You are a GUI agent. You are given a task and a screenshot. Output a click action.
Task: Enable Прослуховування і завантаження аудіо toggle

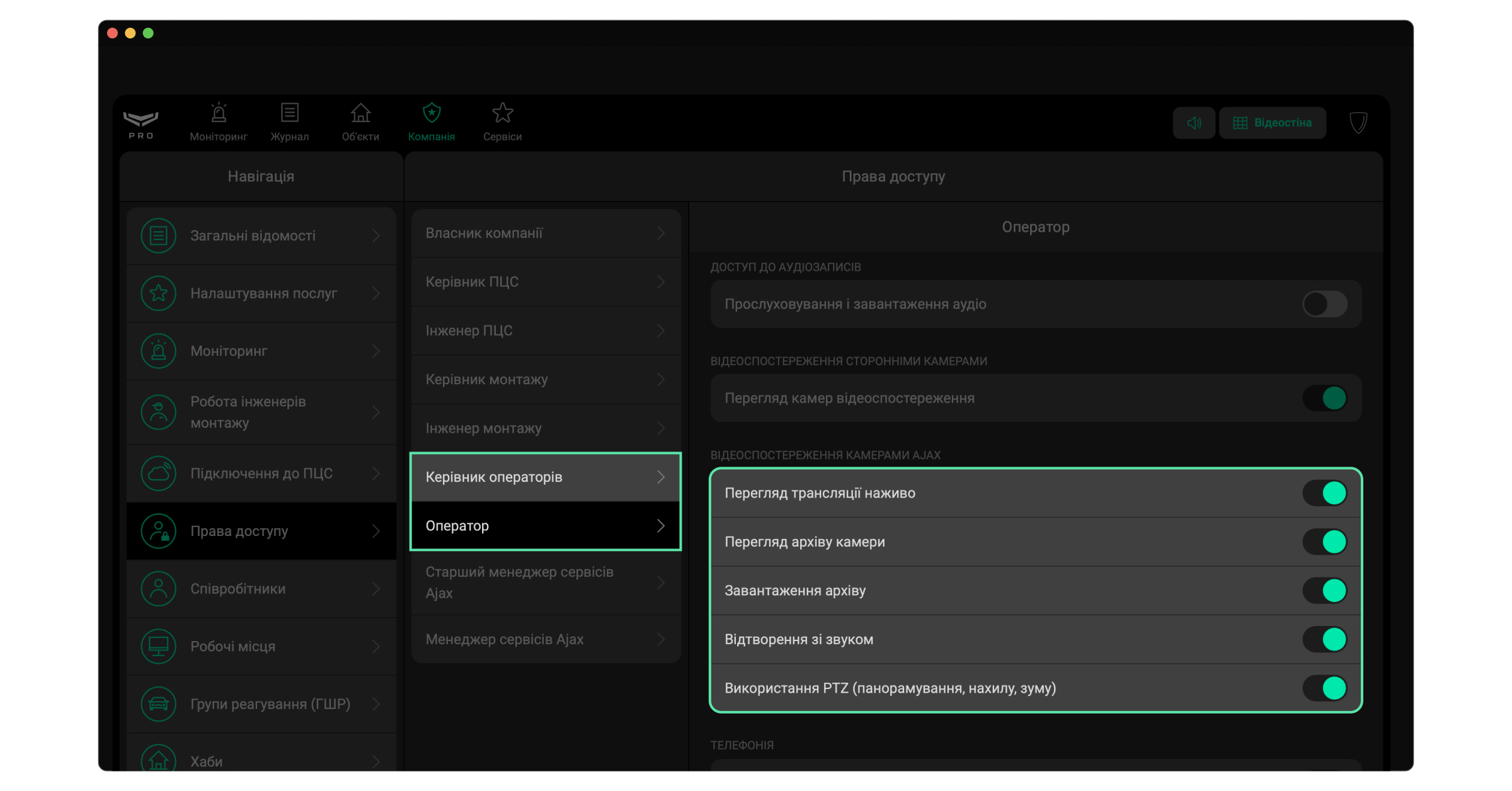(x=1324, y=304)
